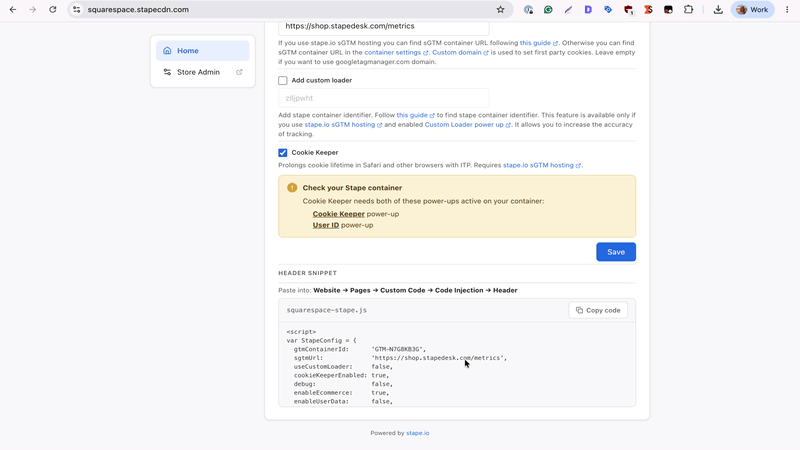Open Custom Loader power up link

(x=467, y=124)
